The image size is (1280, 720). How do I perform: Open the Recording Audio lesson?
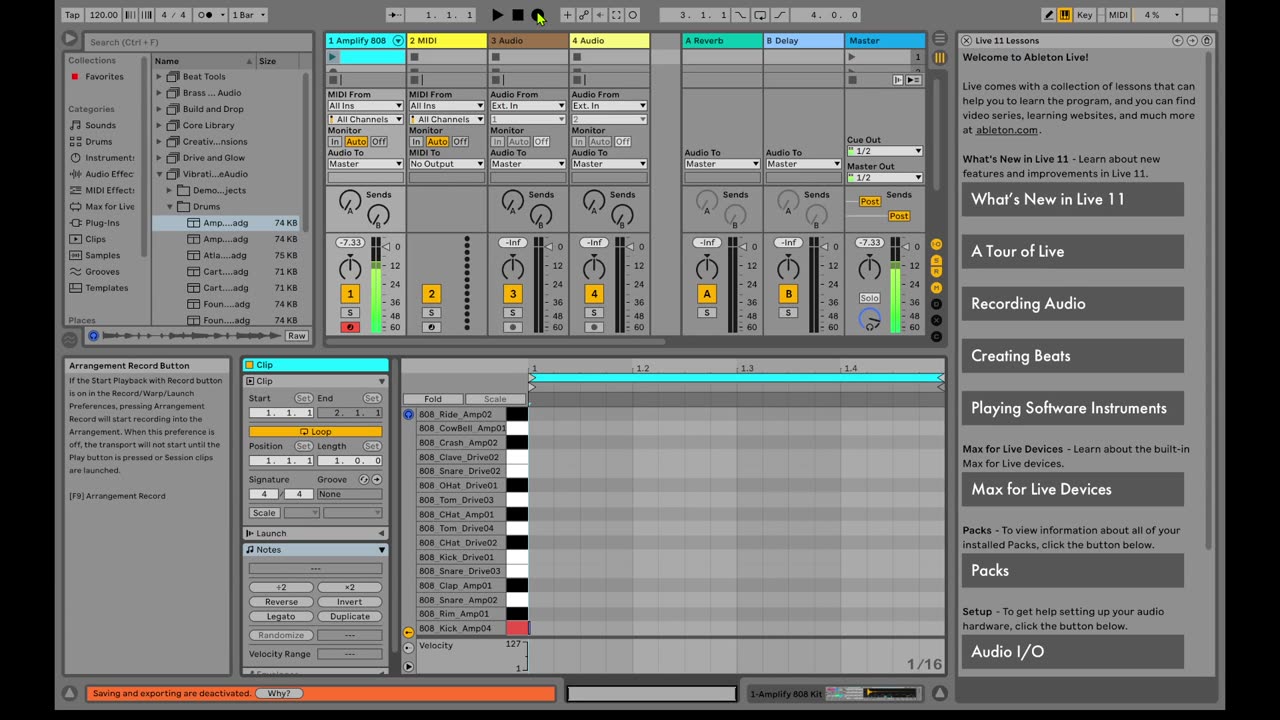point(1073,303)
